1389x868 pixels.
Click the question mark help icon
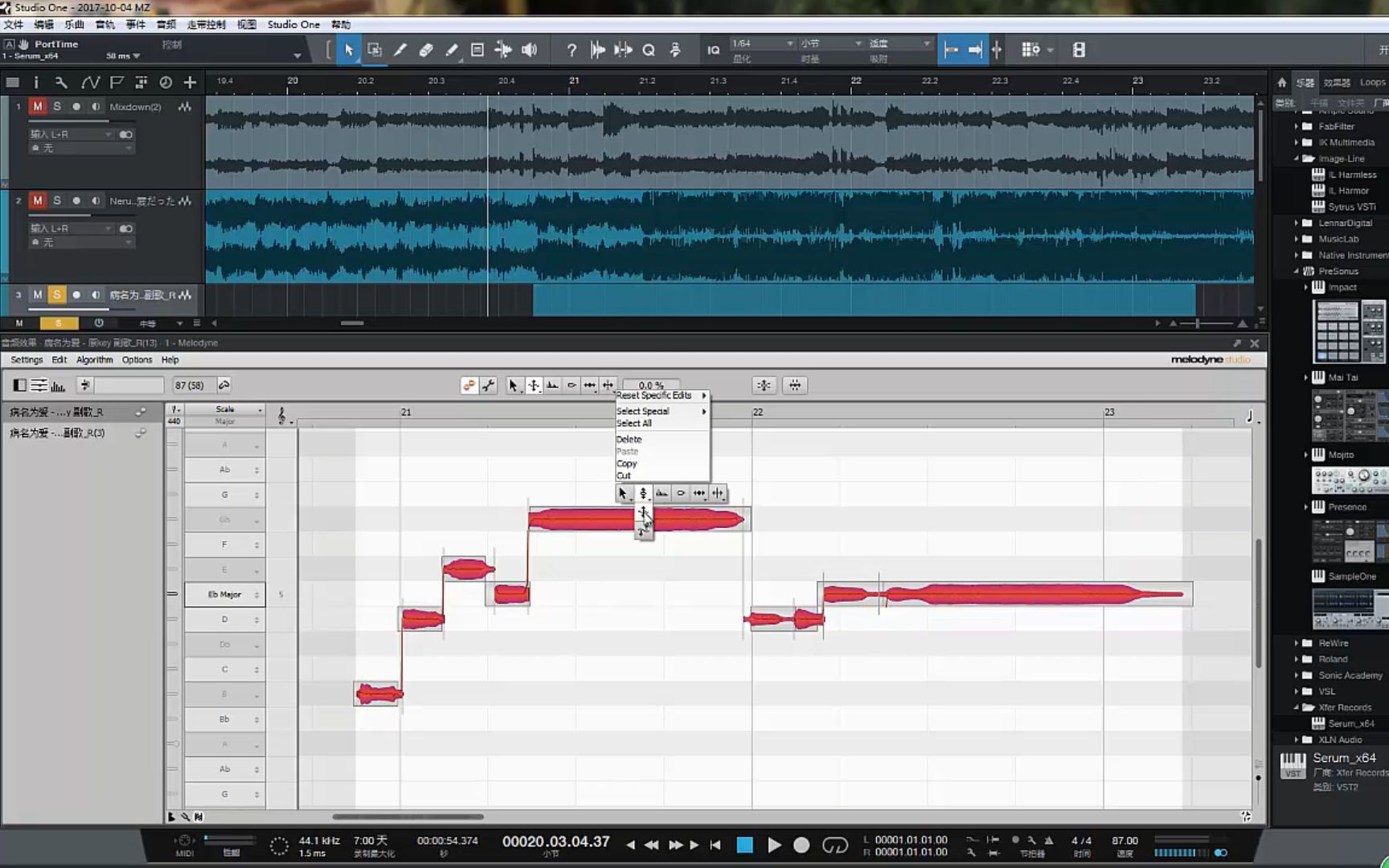pyautogui.click(x=572, y=50)
